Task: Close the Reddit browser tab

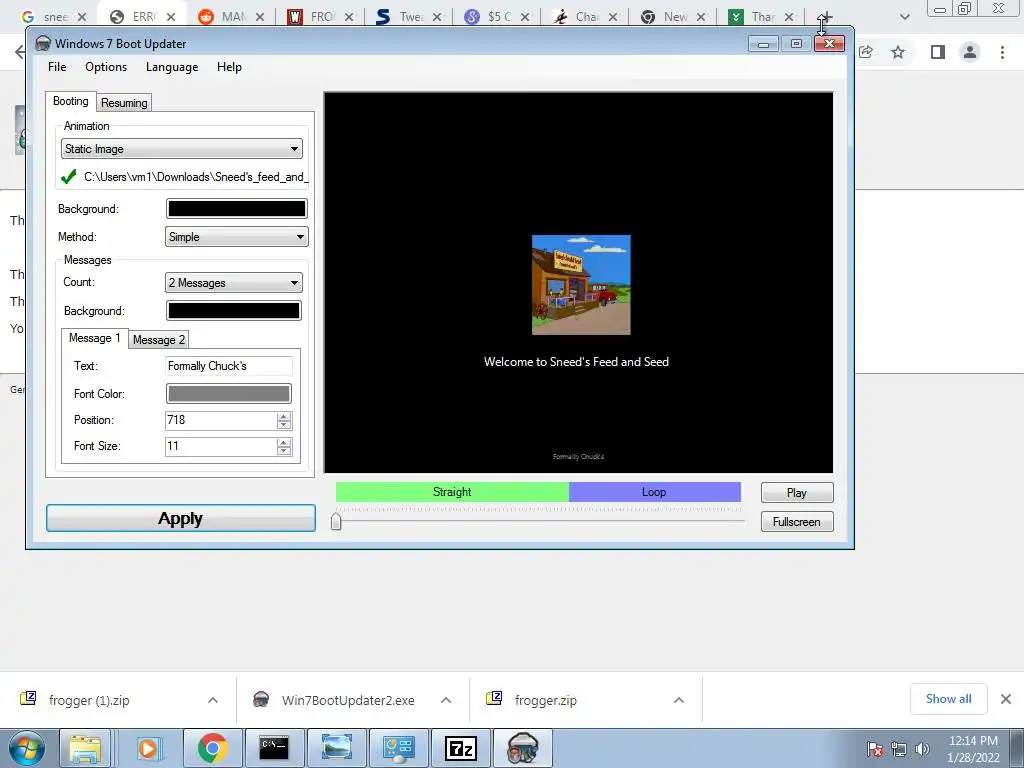Action: (x=260, y=17)
